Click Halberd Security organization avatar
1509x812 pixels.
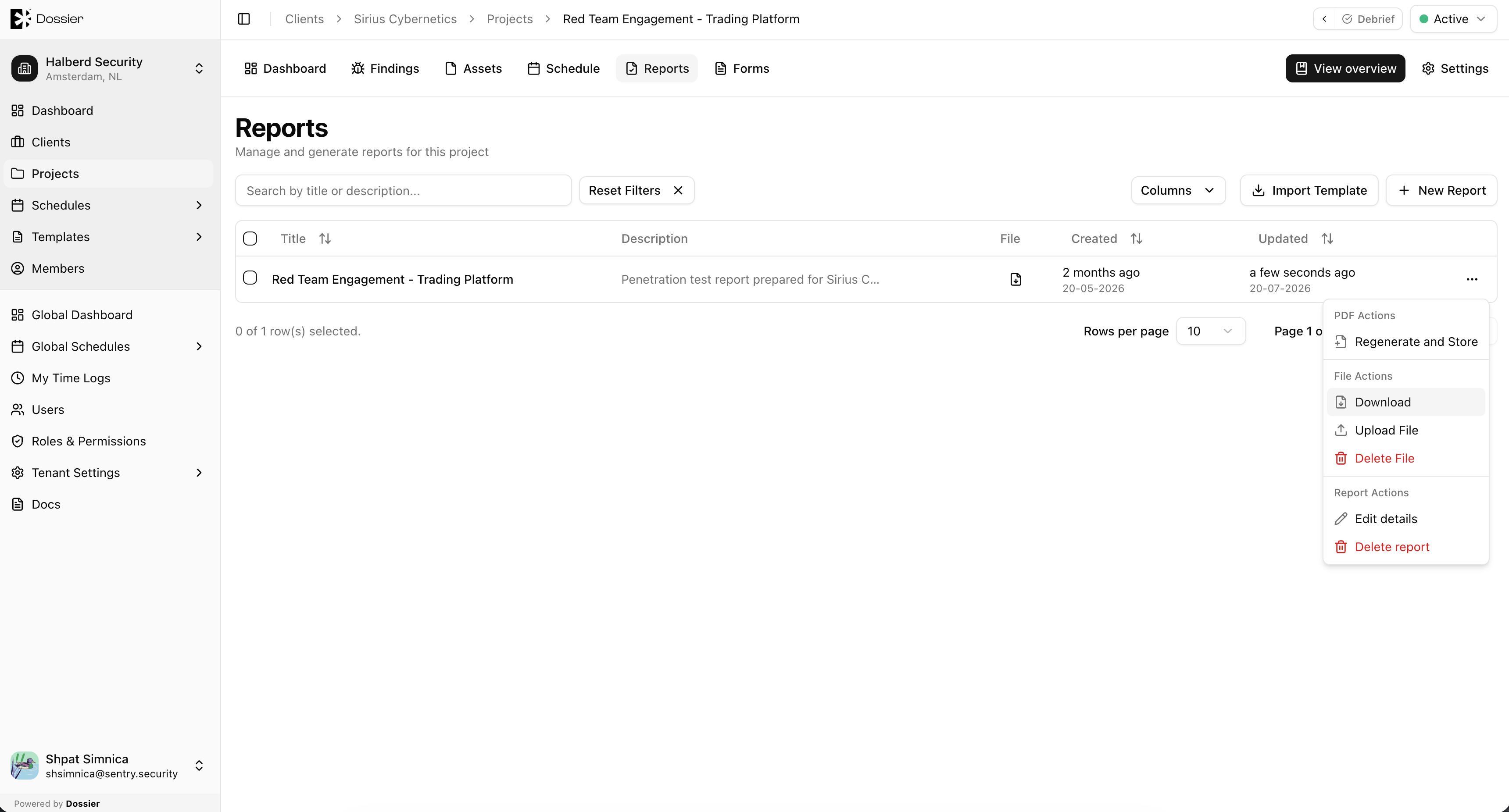coord(25,68)
